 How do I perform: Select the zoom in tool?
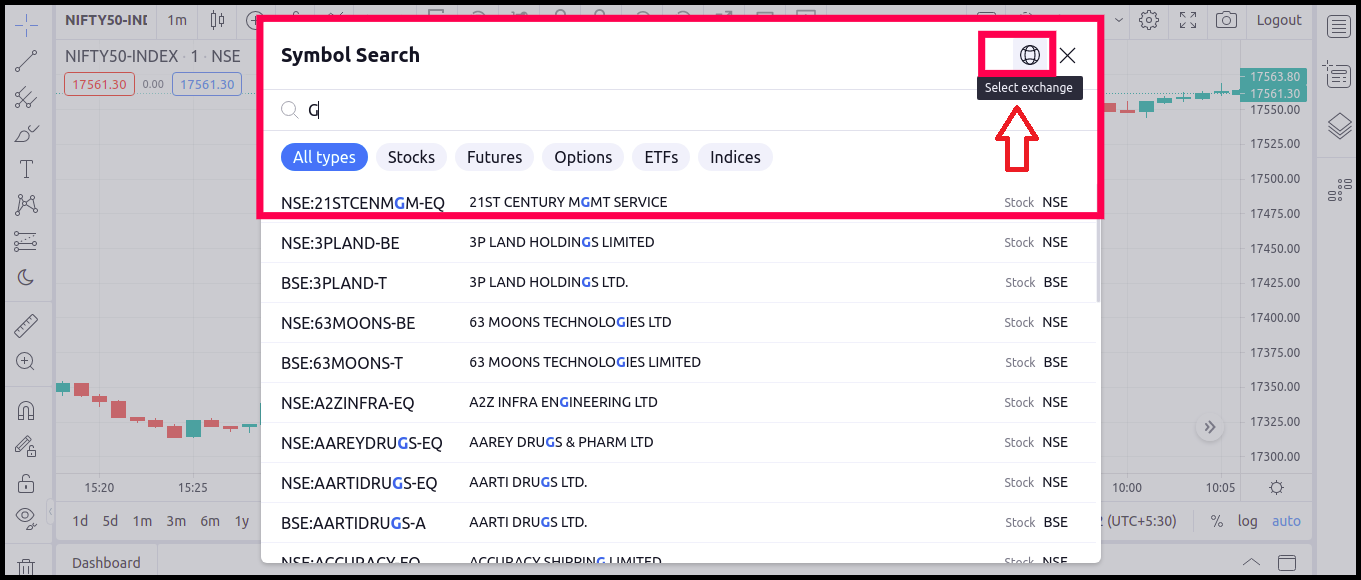click(x=26, y=361)
